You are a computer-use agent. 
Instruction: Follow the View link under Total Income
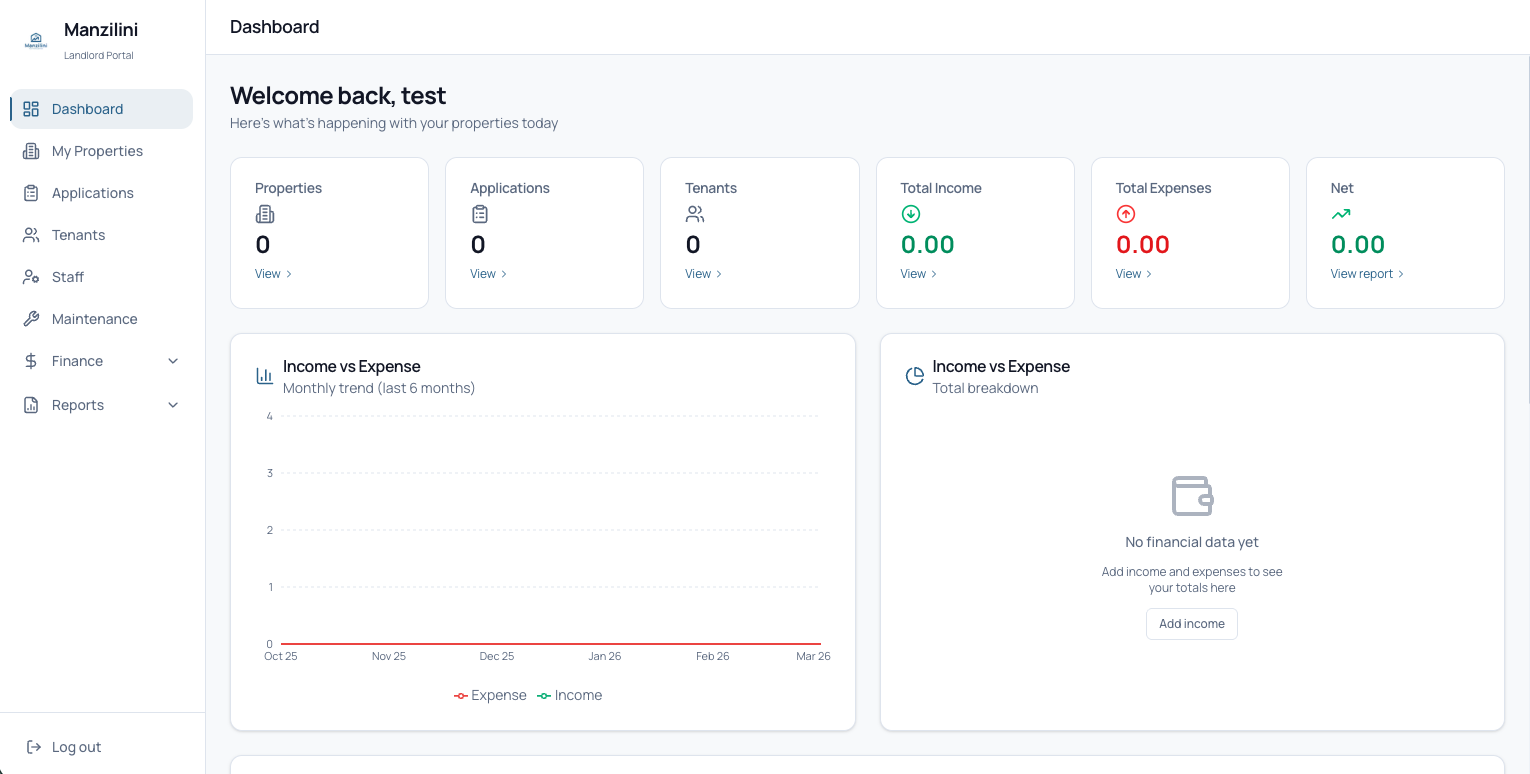[x=918, y=274]
